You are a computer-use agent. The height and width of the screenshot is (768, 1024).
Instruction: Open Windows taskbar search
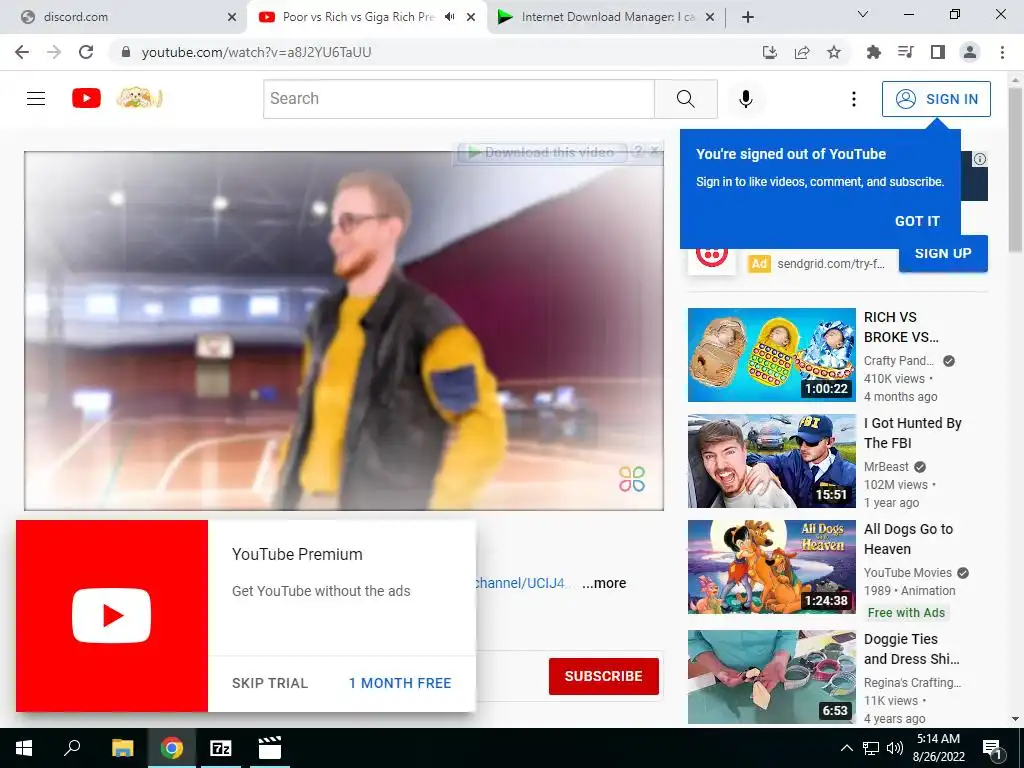pyautogui.click(x=72, y=748)
